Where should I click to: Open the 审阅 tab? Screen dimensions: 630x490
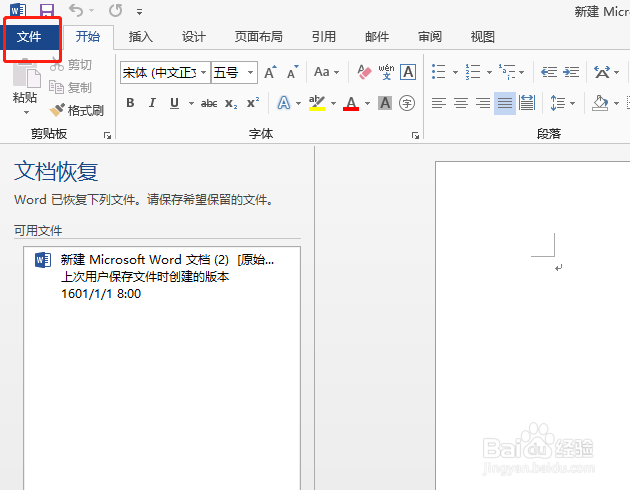(430, 37)
